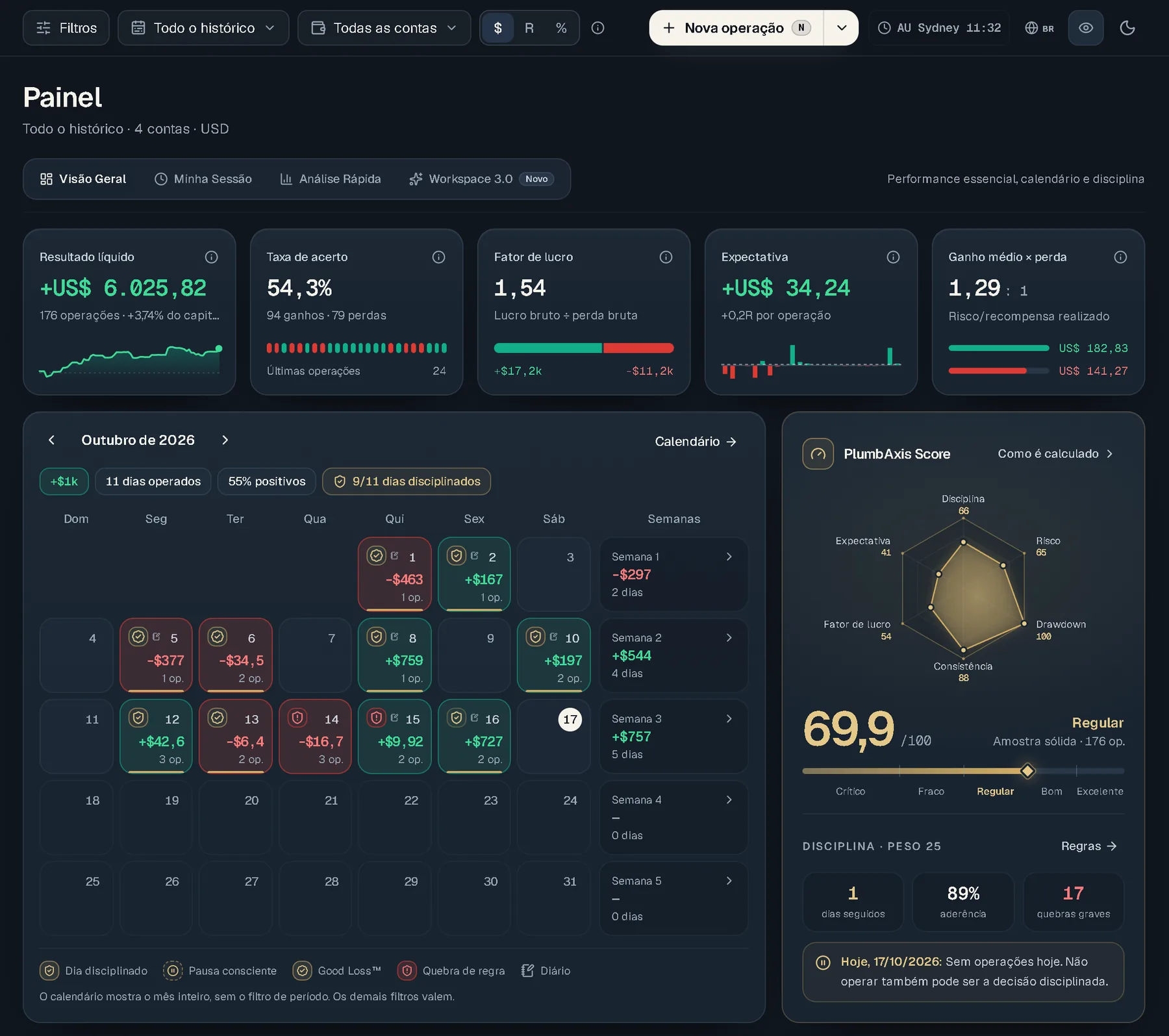
Task: Click the score slider diamond marker
Action: [1027, 771]
